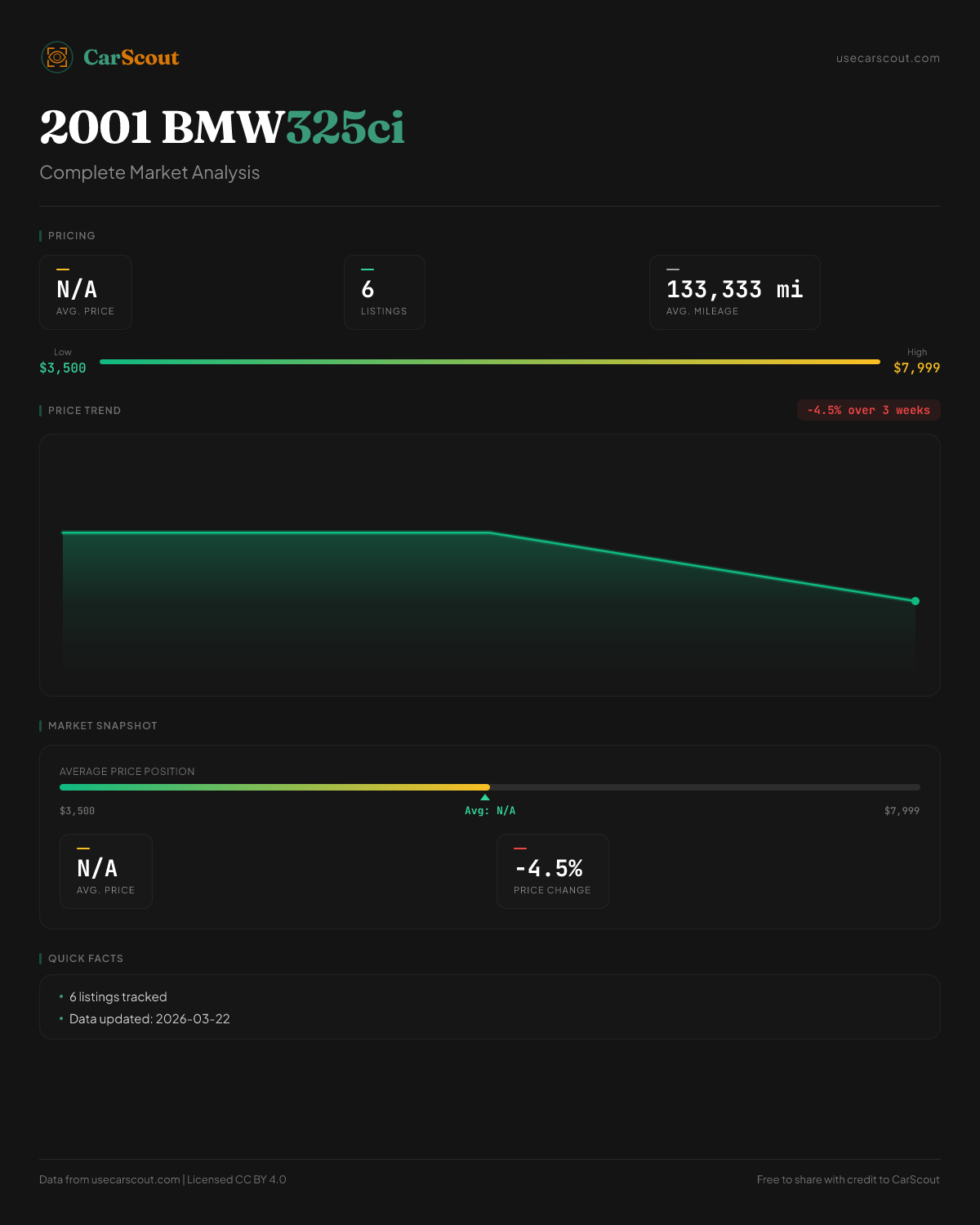980x1225 pixels.
Task: Click the low-to-high price range bar
Action: pyautogui.click(x=490, y=362)
